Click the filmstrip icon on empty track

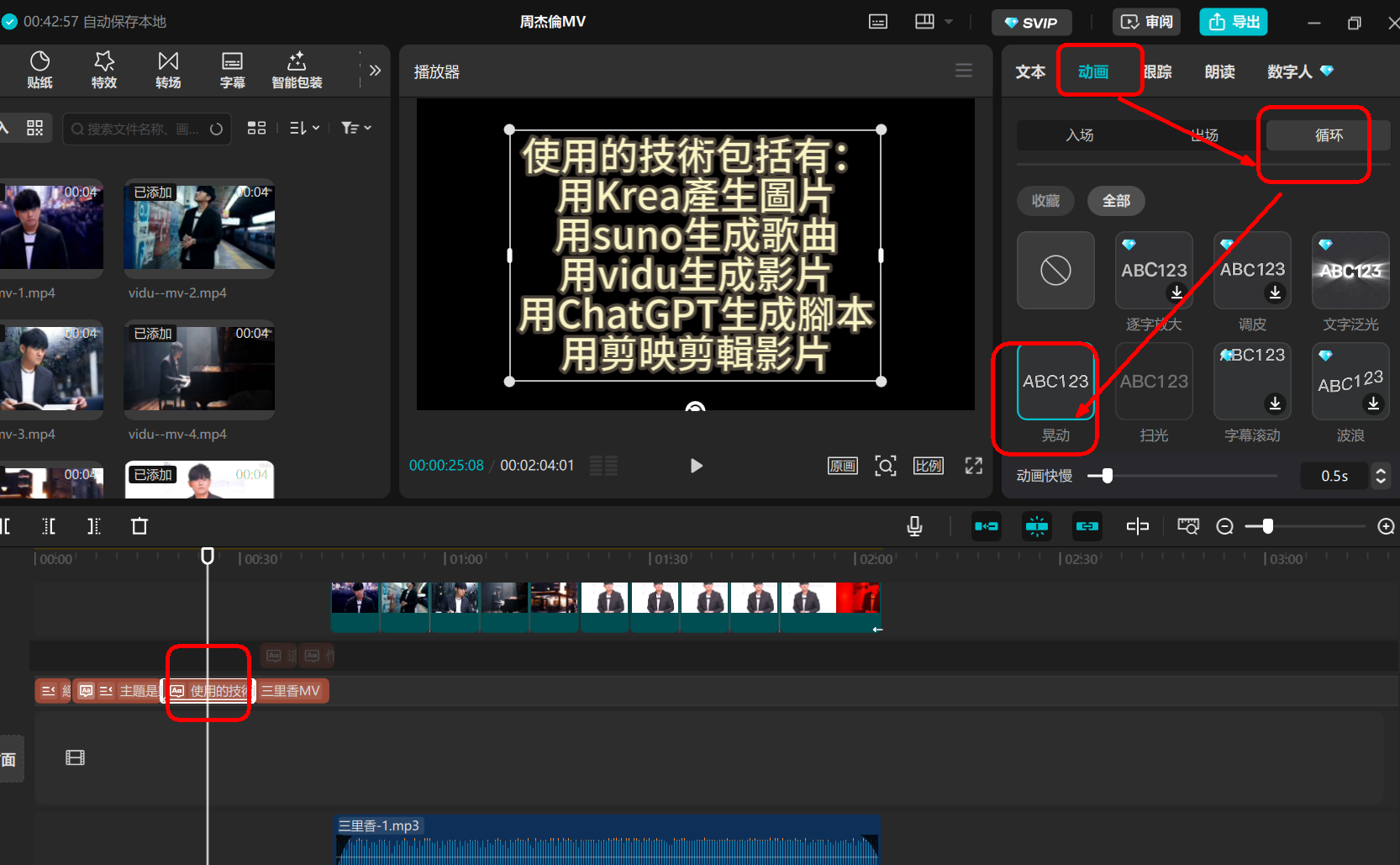(x=76, y=758)
